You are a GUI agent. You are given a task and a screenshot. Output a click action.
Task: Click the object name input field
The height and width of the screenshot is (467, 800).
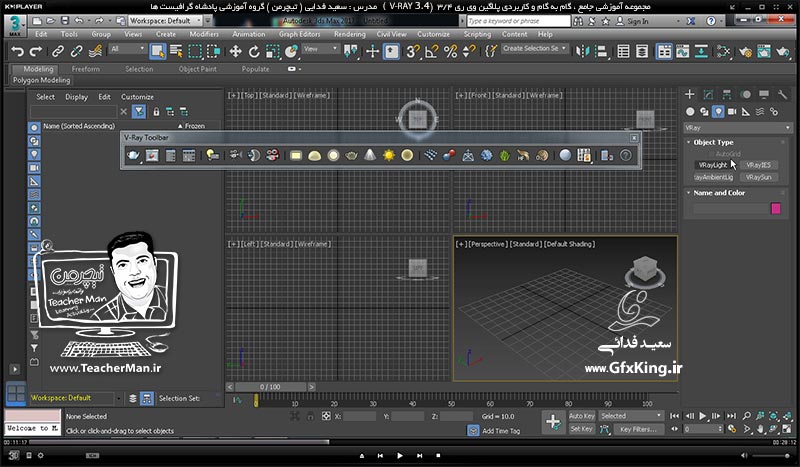pyautogui.click(x=730, y=208)
